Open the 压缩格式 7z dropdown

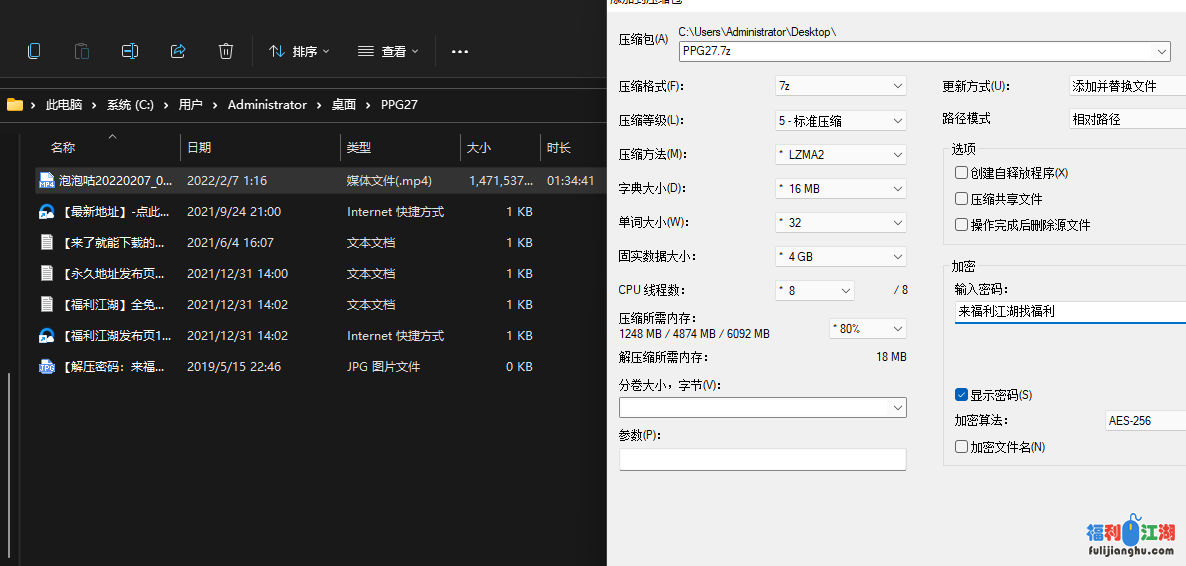(x=840, y=86)
